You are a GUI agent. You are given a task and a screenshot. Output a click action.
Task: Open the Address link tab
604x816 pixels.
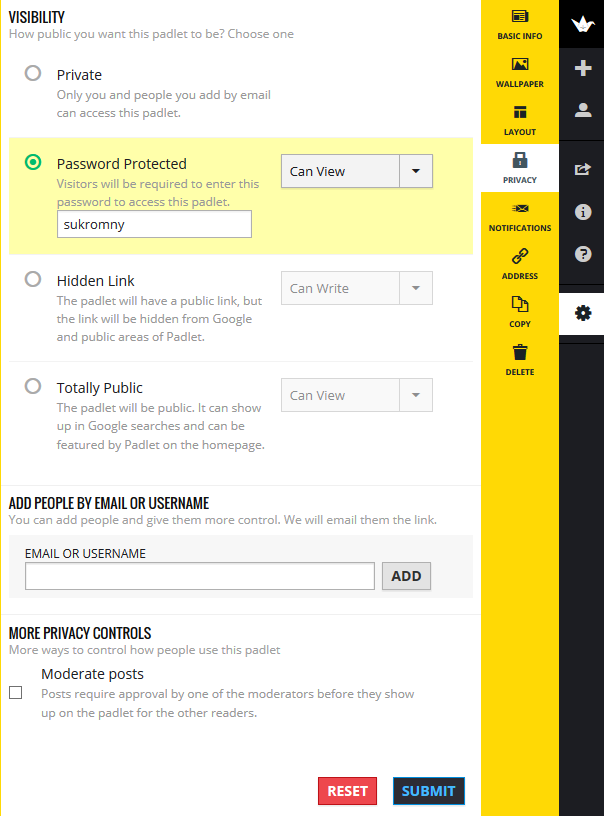pos(520,264)
